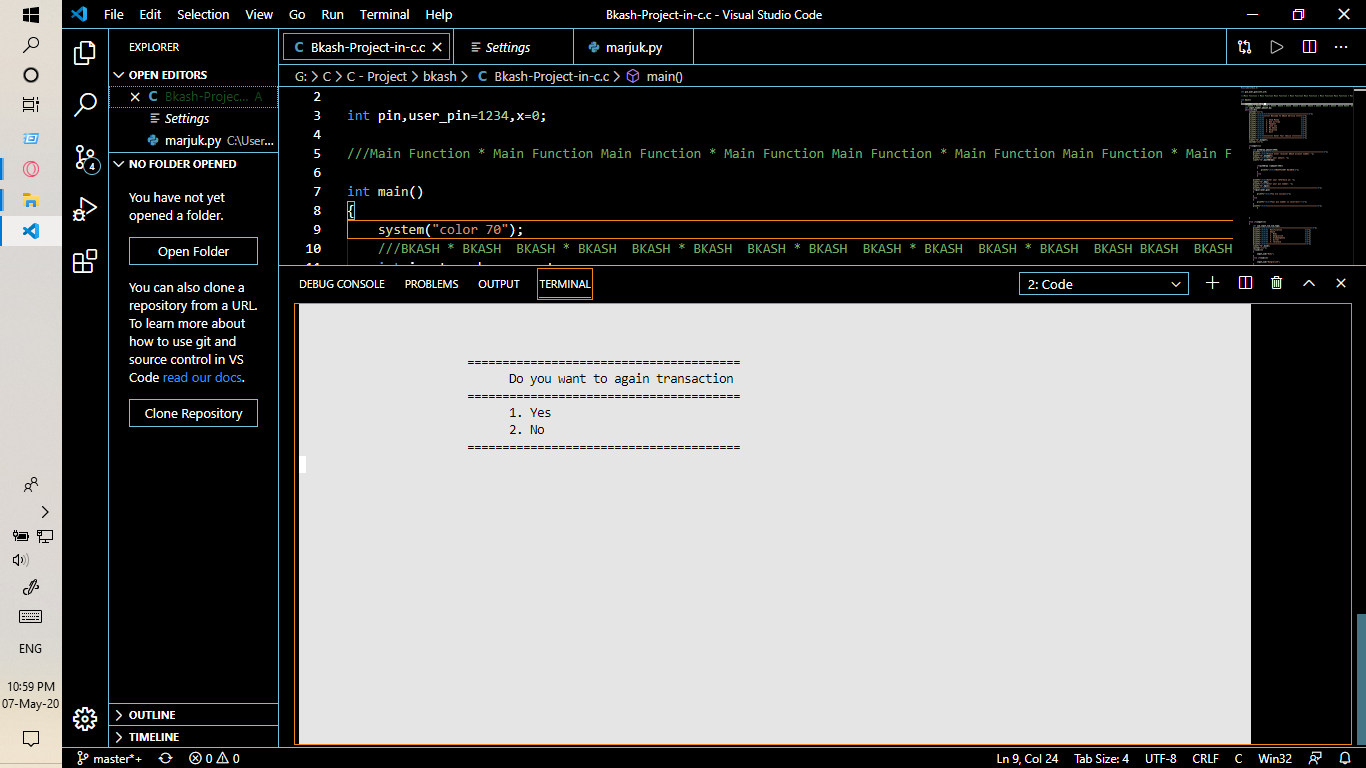1366x768 pixels.
Task: Open the Search view in activity bar
Action: pos(85,104)
